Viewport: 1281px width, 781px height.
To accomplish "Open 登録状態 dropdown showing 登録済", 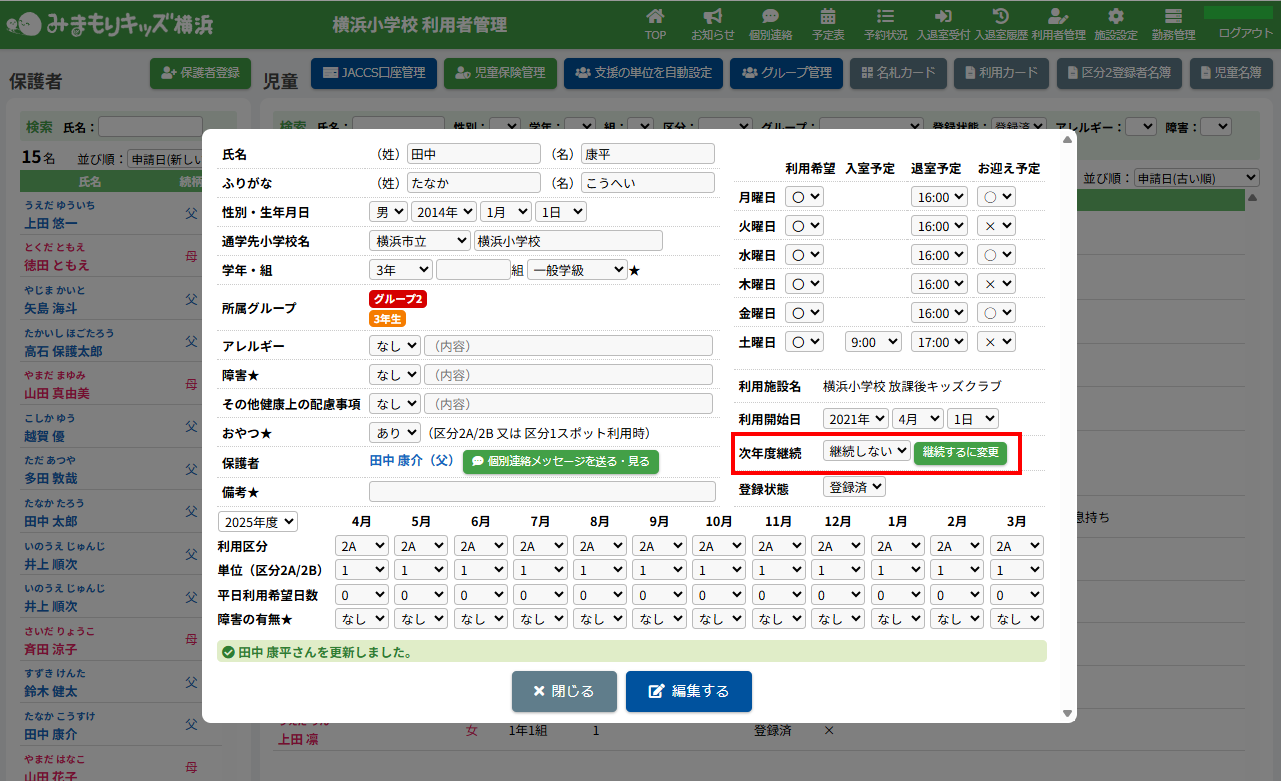I will coord(854,487).
